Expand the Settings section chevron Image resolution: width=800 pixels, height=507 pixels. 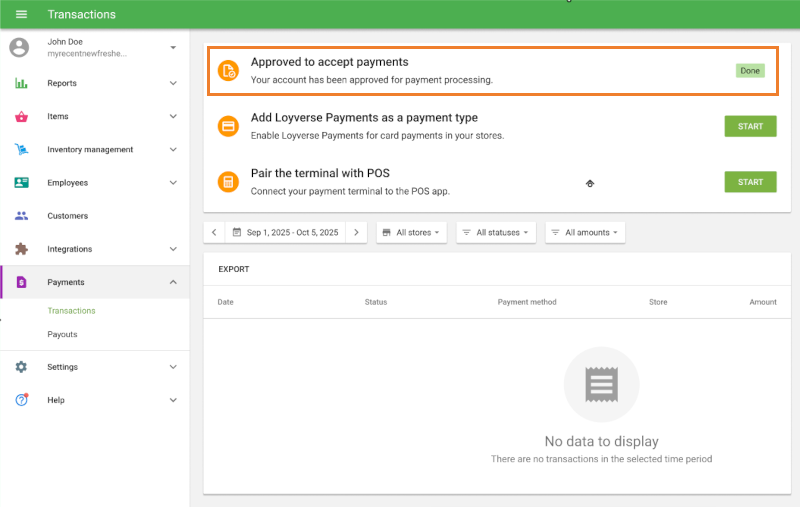pyautogui.click(x=173, y=367)
